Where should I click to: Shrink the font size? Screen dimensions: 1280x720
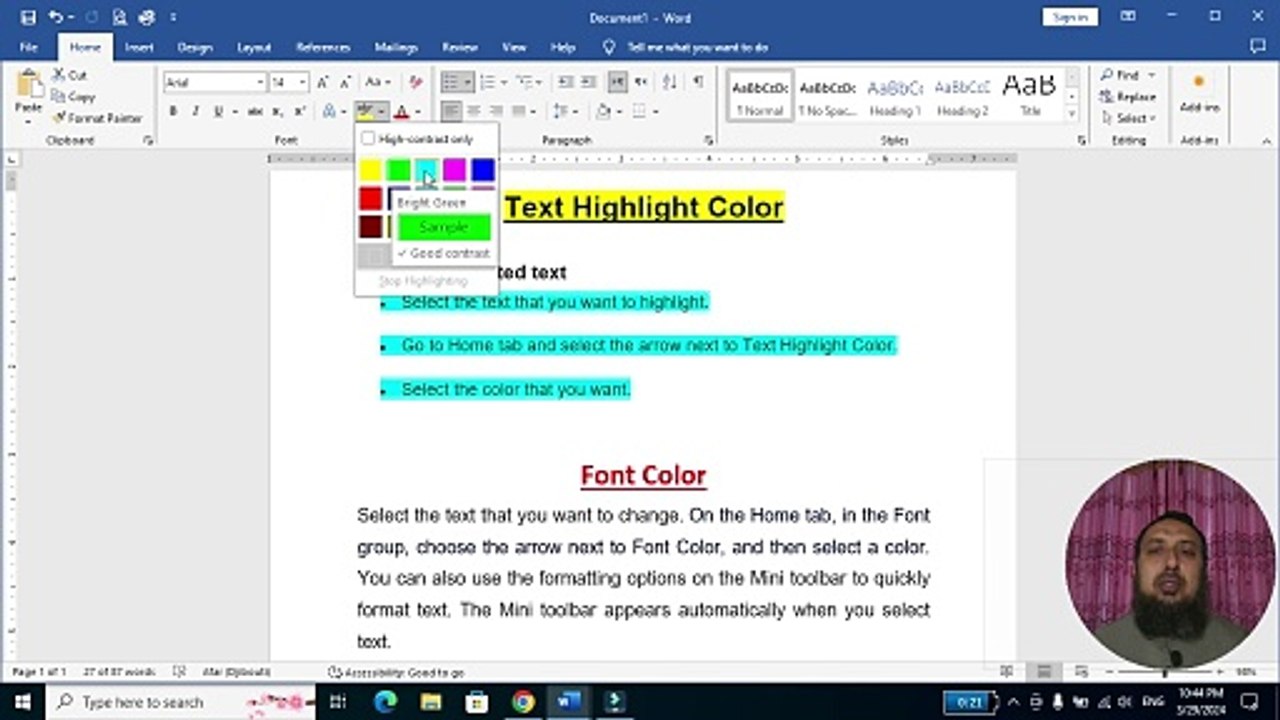pyautogui.click(x=346, y=82)
